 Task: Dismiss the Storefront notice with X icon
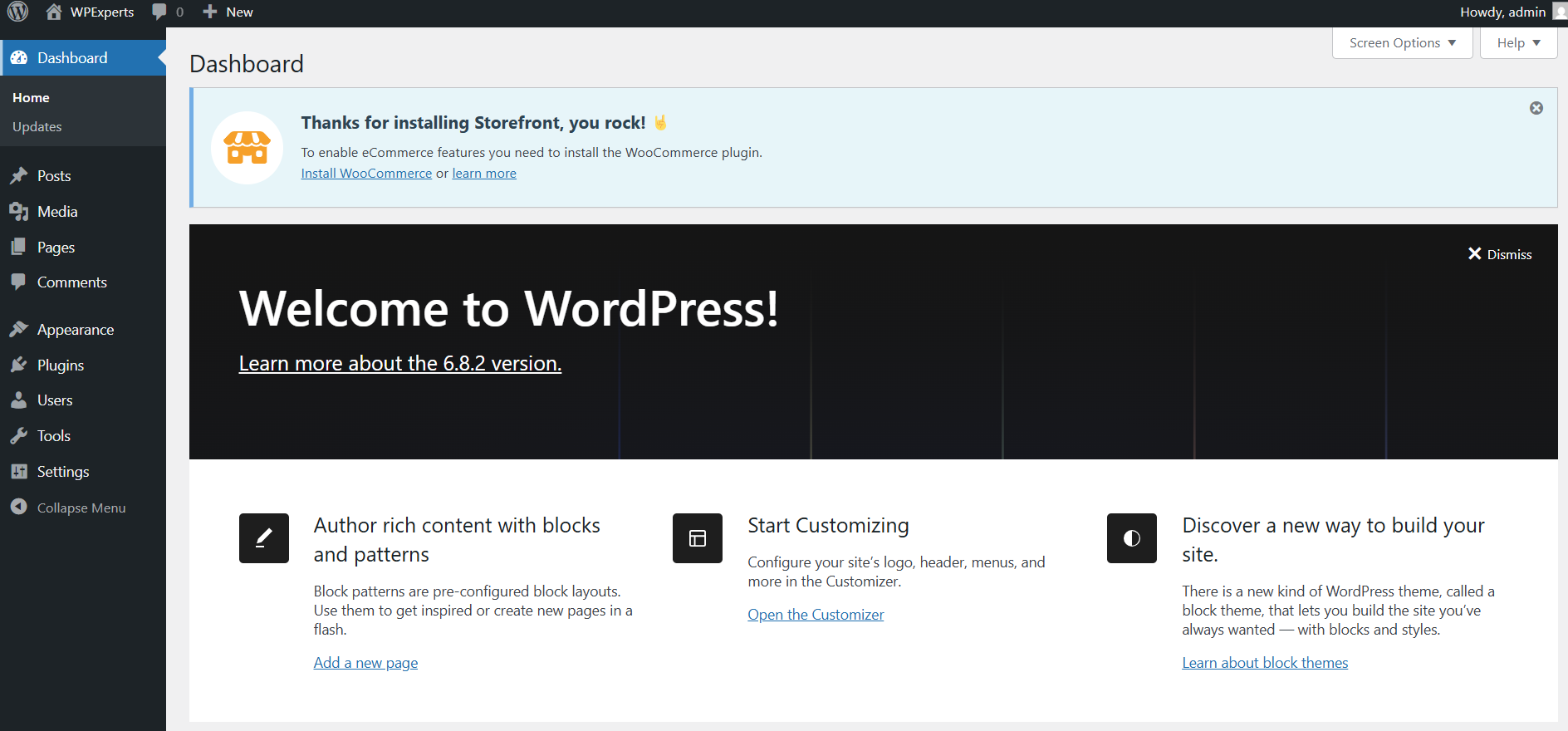click(x=1536, y=108)
